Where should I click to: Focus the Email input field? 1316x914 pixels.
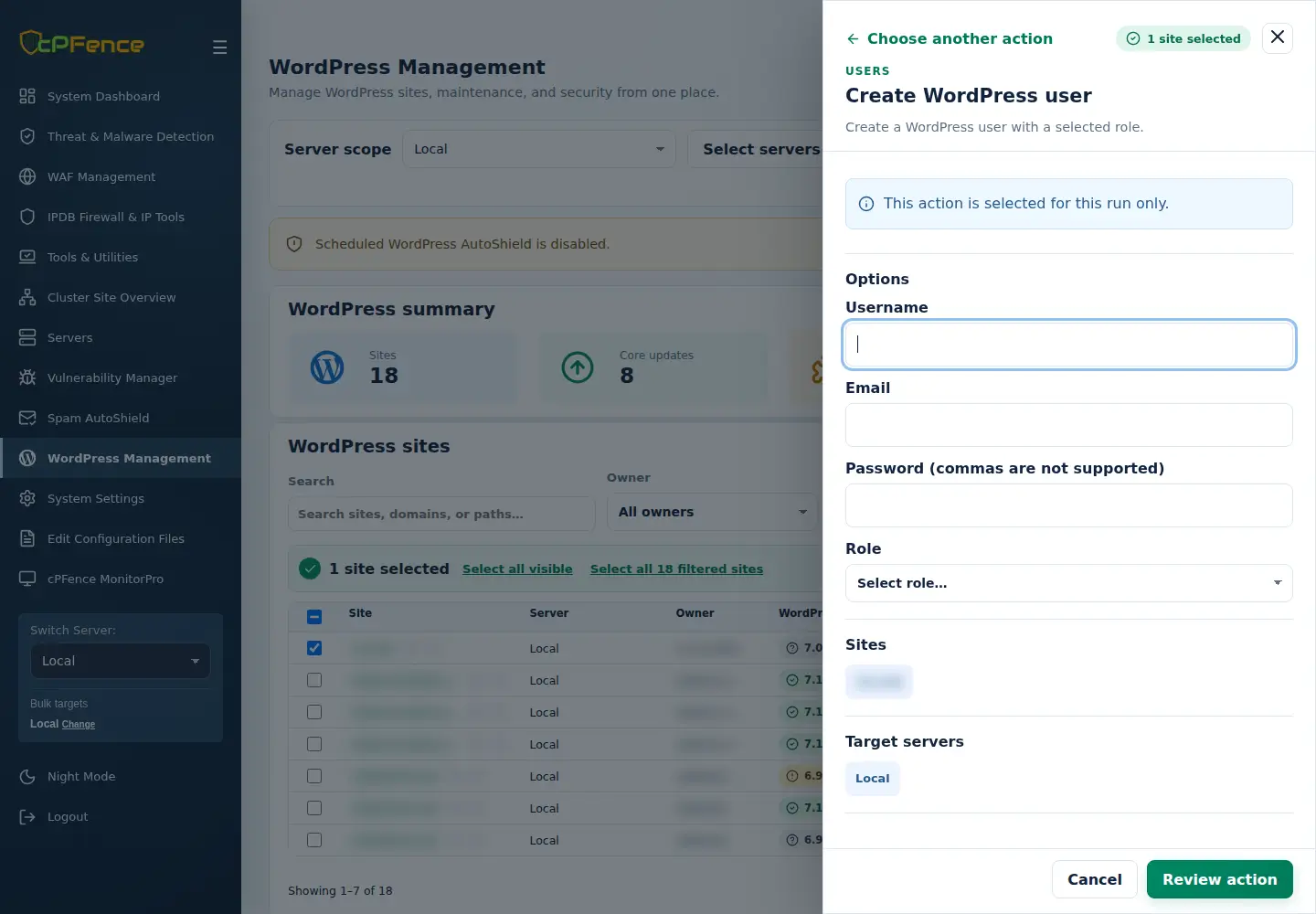[1069, 425]
